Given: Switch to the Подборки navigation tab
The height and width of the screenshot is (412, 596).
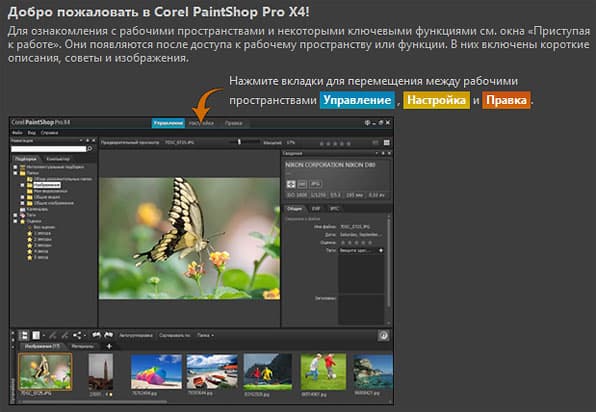Looking at the screenshot, I should 26,159.
